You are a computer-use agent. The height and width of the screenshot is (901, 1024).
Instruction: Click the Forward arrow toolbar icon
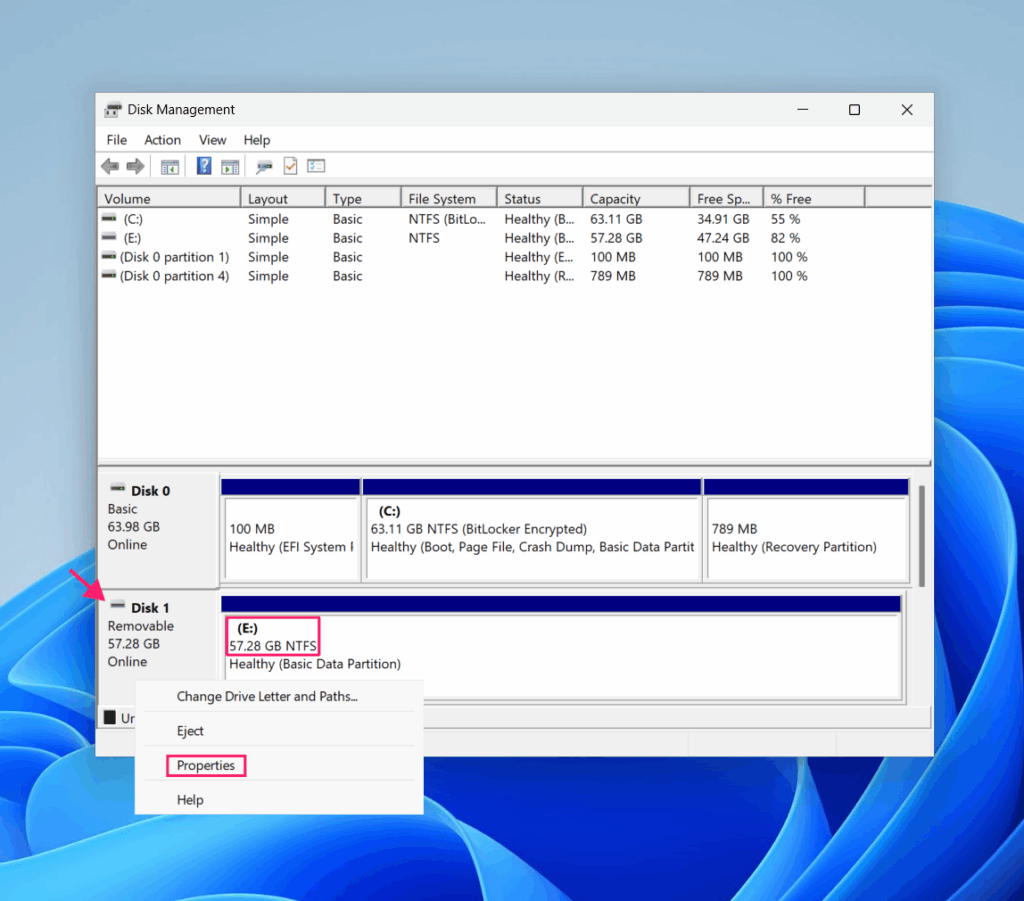135,166
